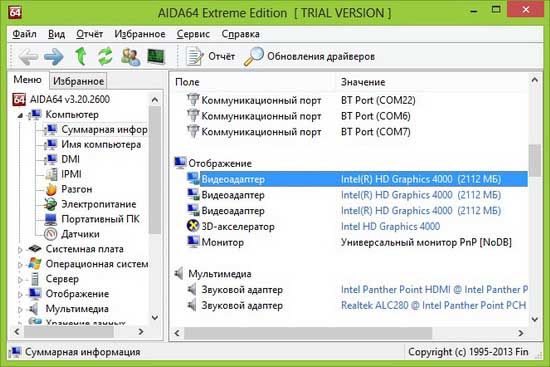This screenshot has width=550, height=367.
Task: Click the Суммарная информация status bar text
Action: (x=82, y=352)
